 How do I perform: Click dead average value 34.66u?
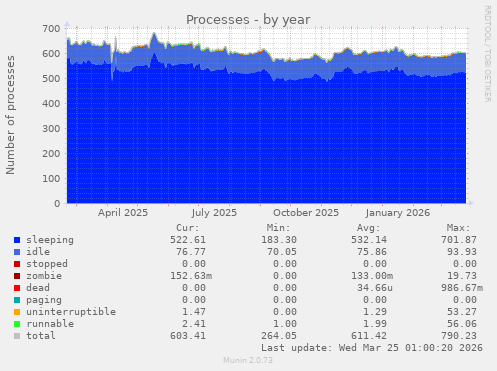click(x=375, y=288)
